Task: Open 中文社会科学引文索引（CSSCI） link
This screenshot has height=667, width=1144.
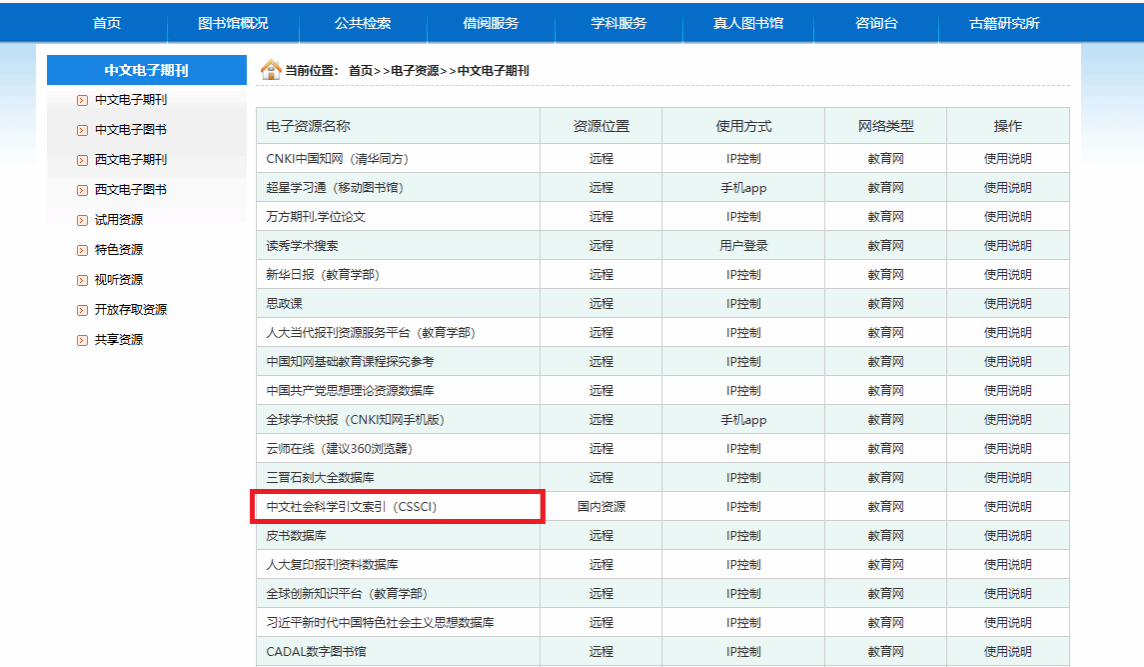Action: point(351,507)
